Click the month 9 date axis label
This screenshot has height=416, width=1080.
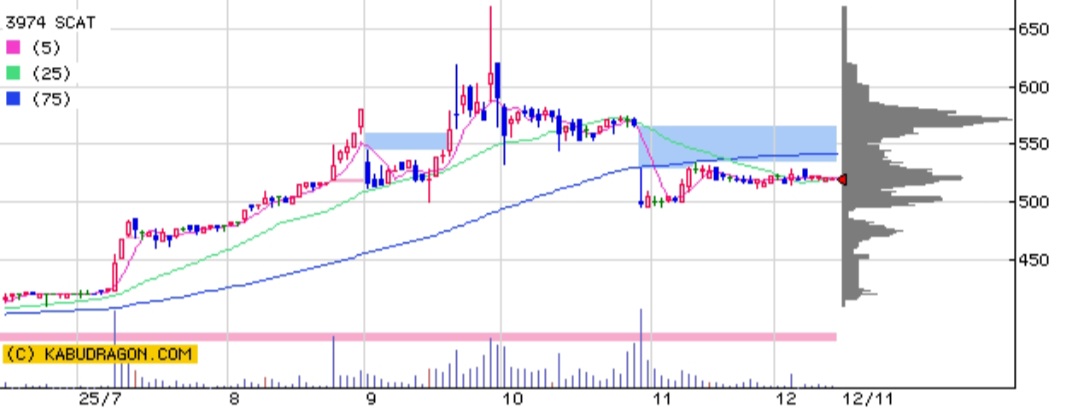[371, 399]
